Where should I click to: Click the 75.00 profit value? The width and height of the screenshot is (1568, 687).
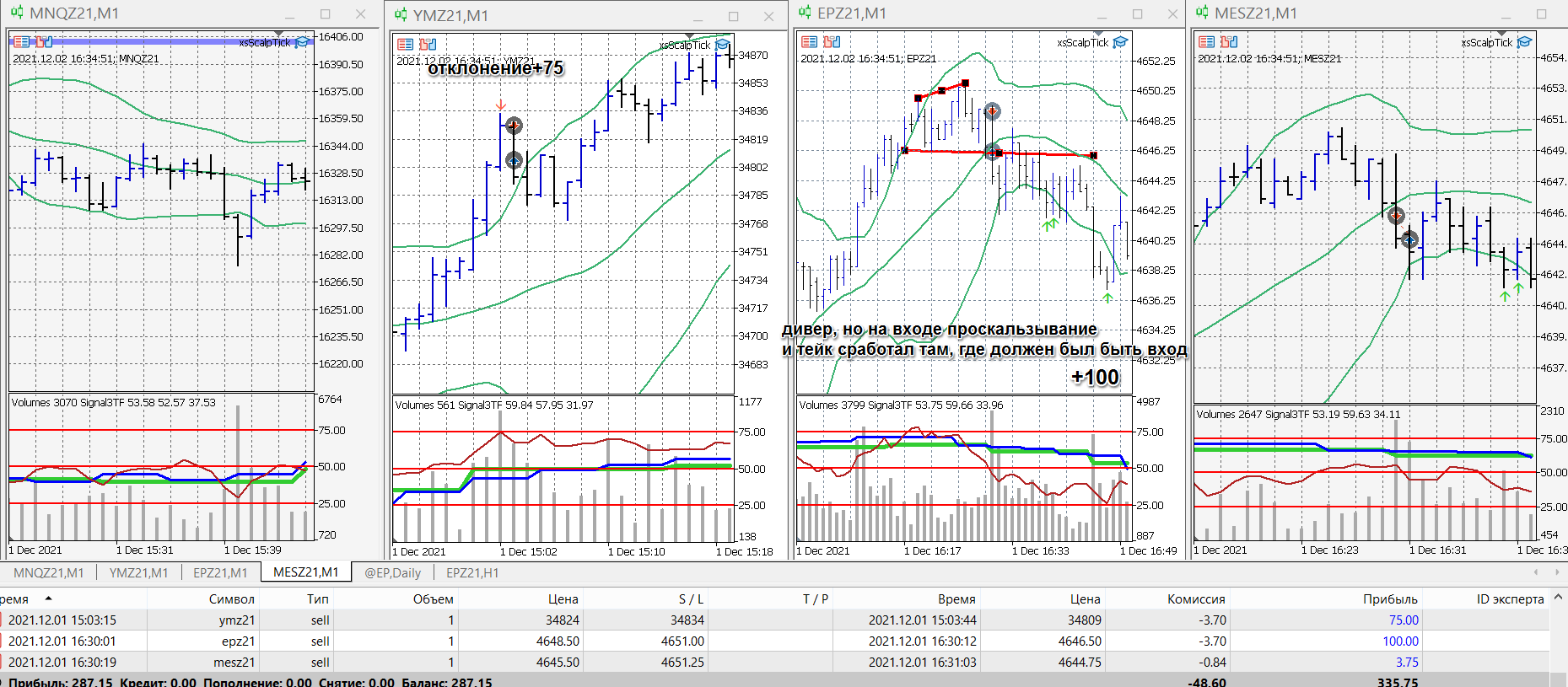pyautogui.click(x=1404, y=620)
